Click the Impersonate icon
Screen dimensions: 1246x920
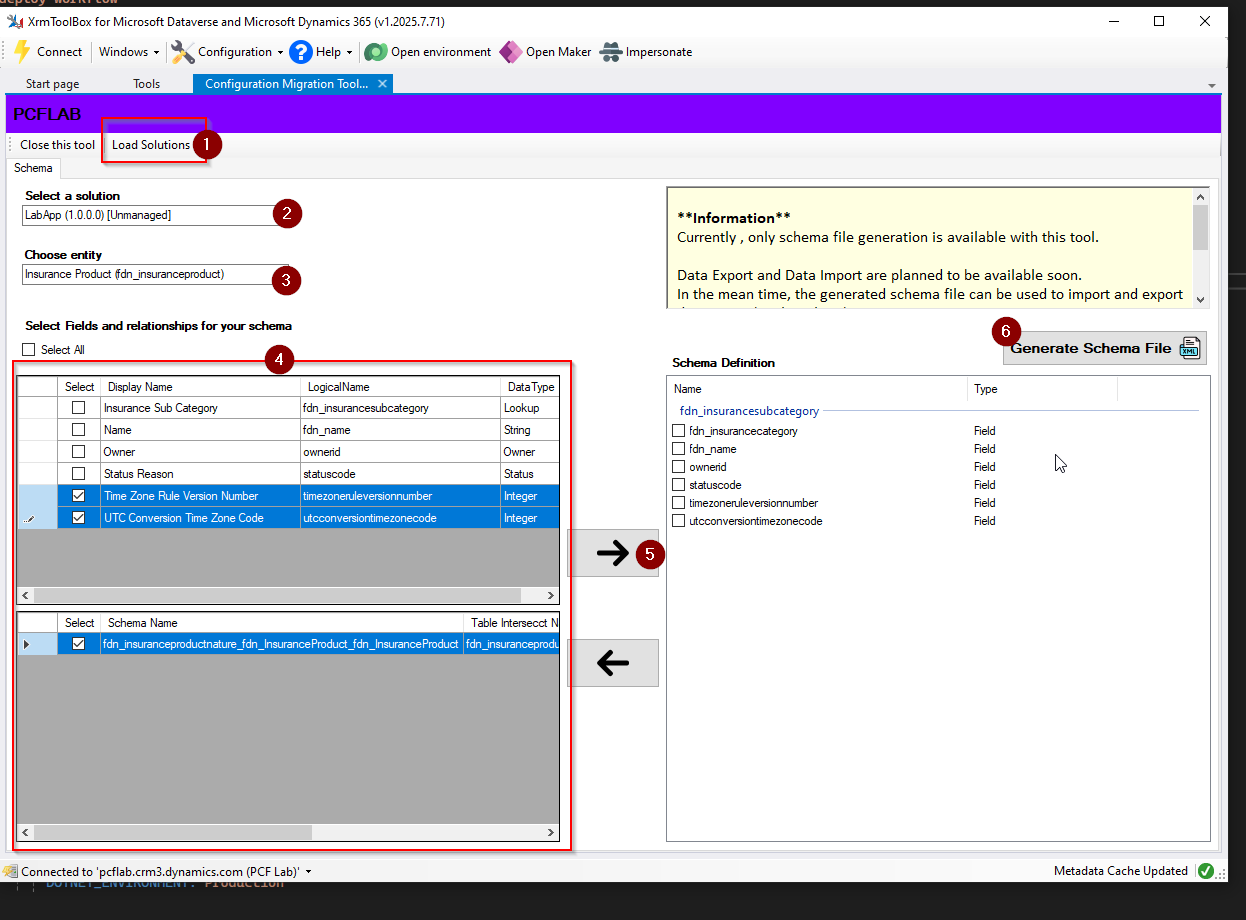pos(611,52)
